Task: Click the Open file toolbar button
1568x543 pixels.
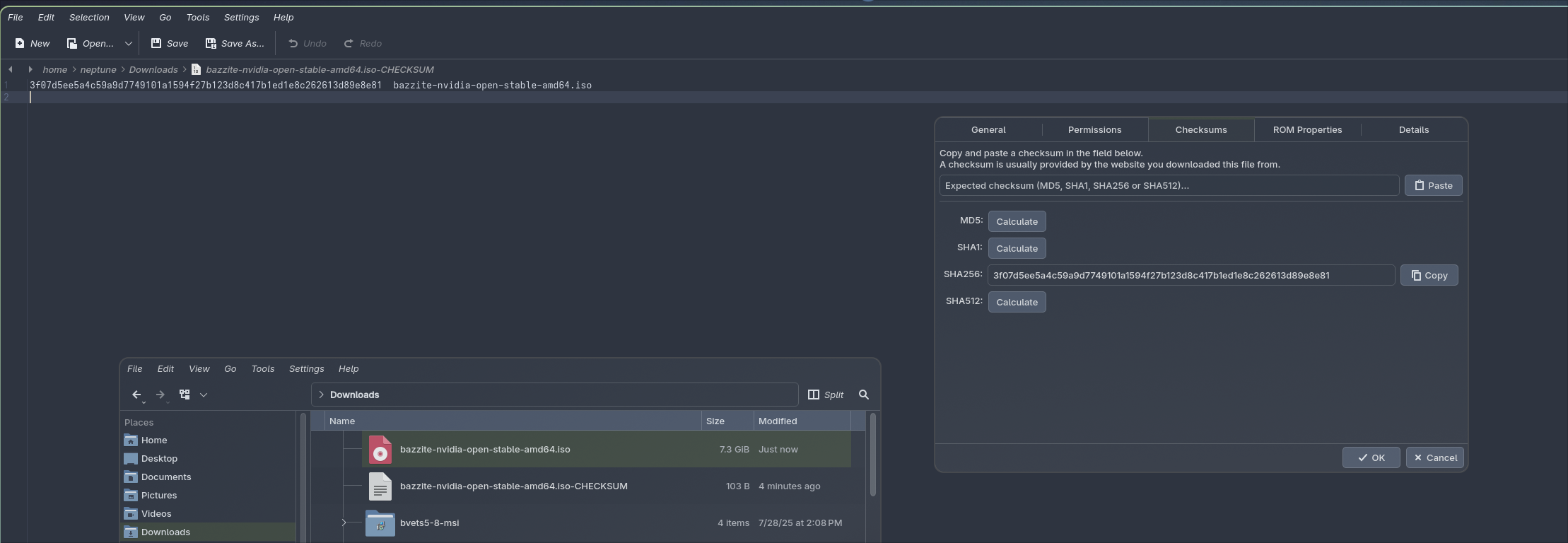Action: (x=90, y=43)
